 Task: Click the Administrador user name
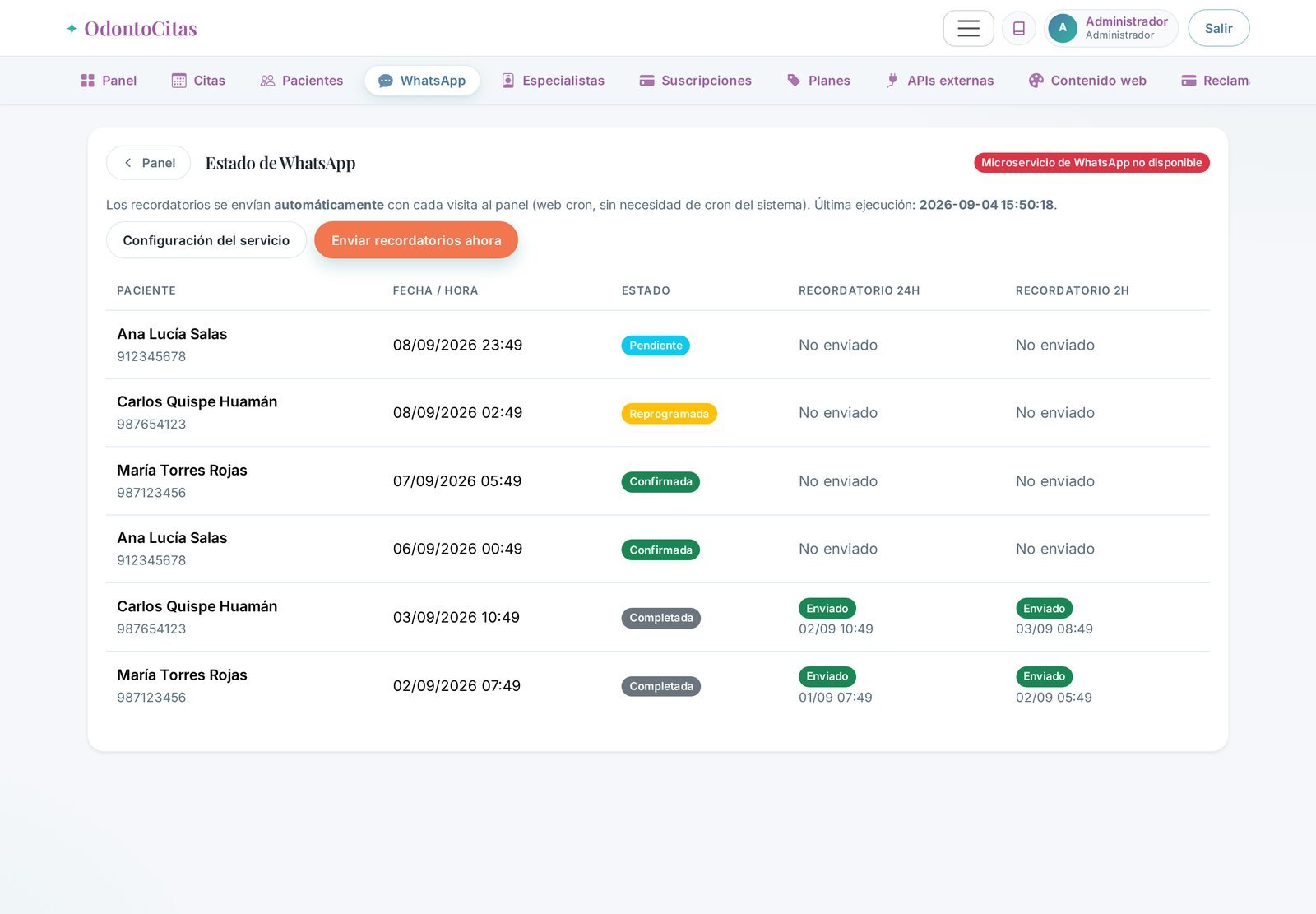point(1127,21)
